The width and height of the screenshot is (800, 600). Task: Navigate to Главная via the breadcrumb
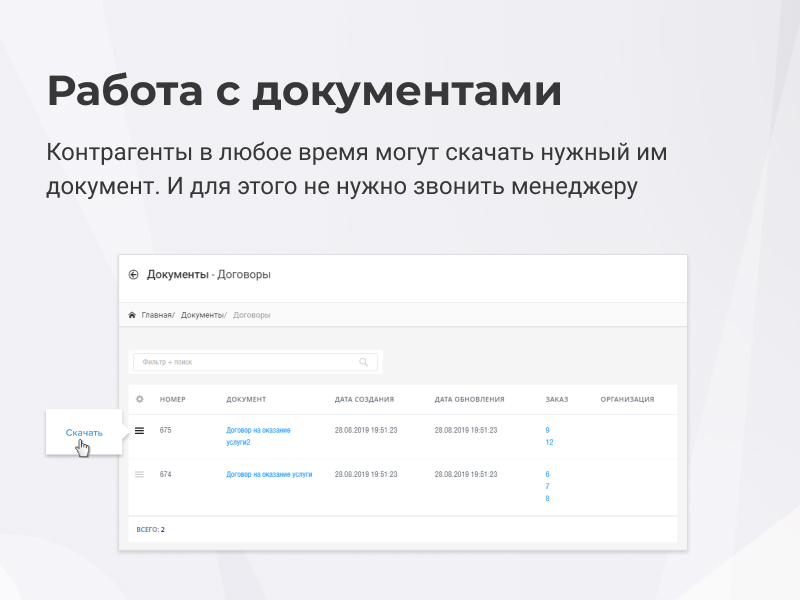pyautogui.click(x=156, y=314)
